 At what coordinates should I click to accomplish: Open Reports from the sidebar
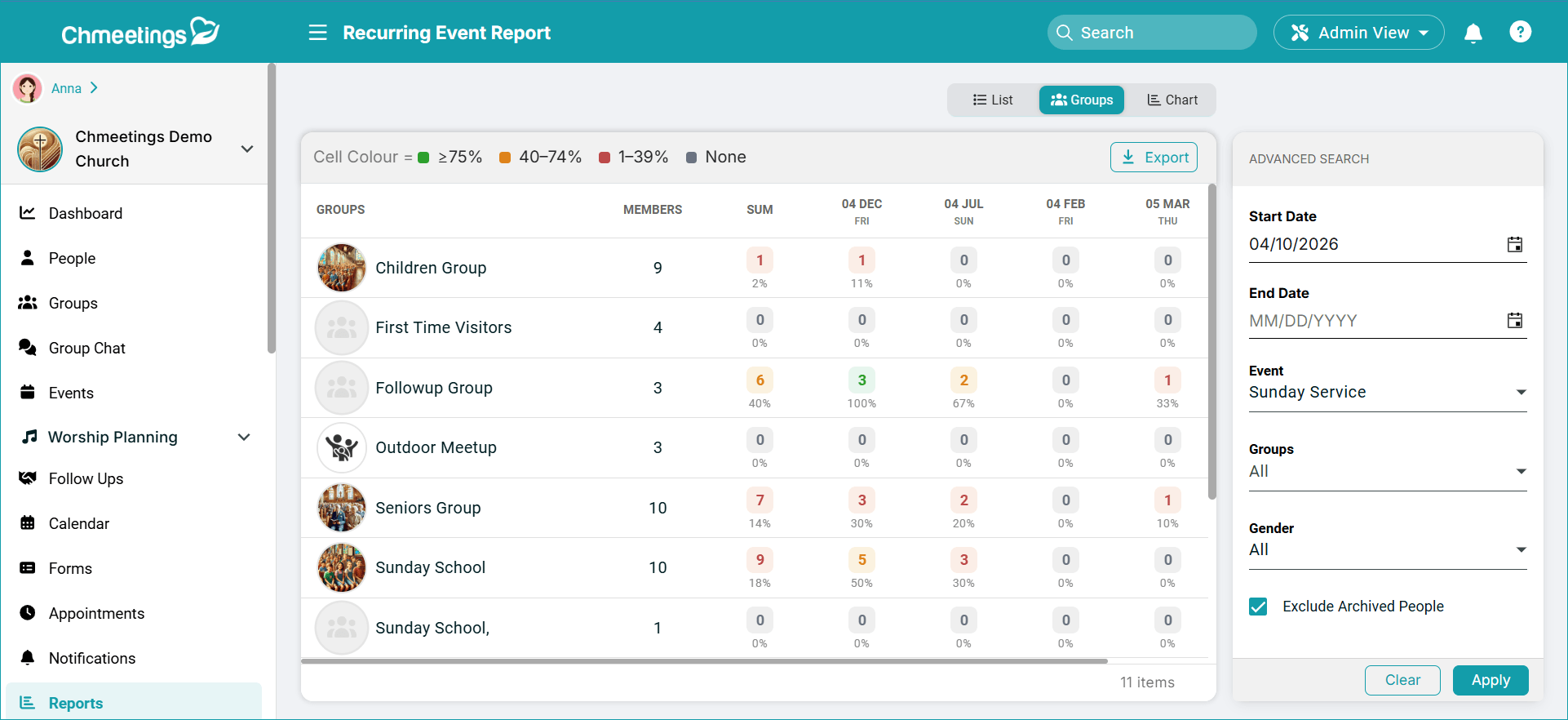tap(134, 702)
